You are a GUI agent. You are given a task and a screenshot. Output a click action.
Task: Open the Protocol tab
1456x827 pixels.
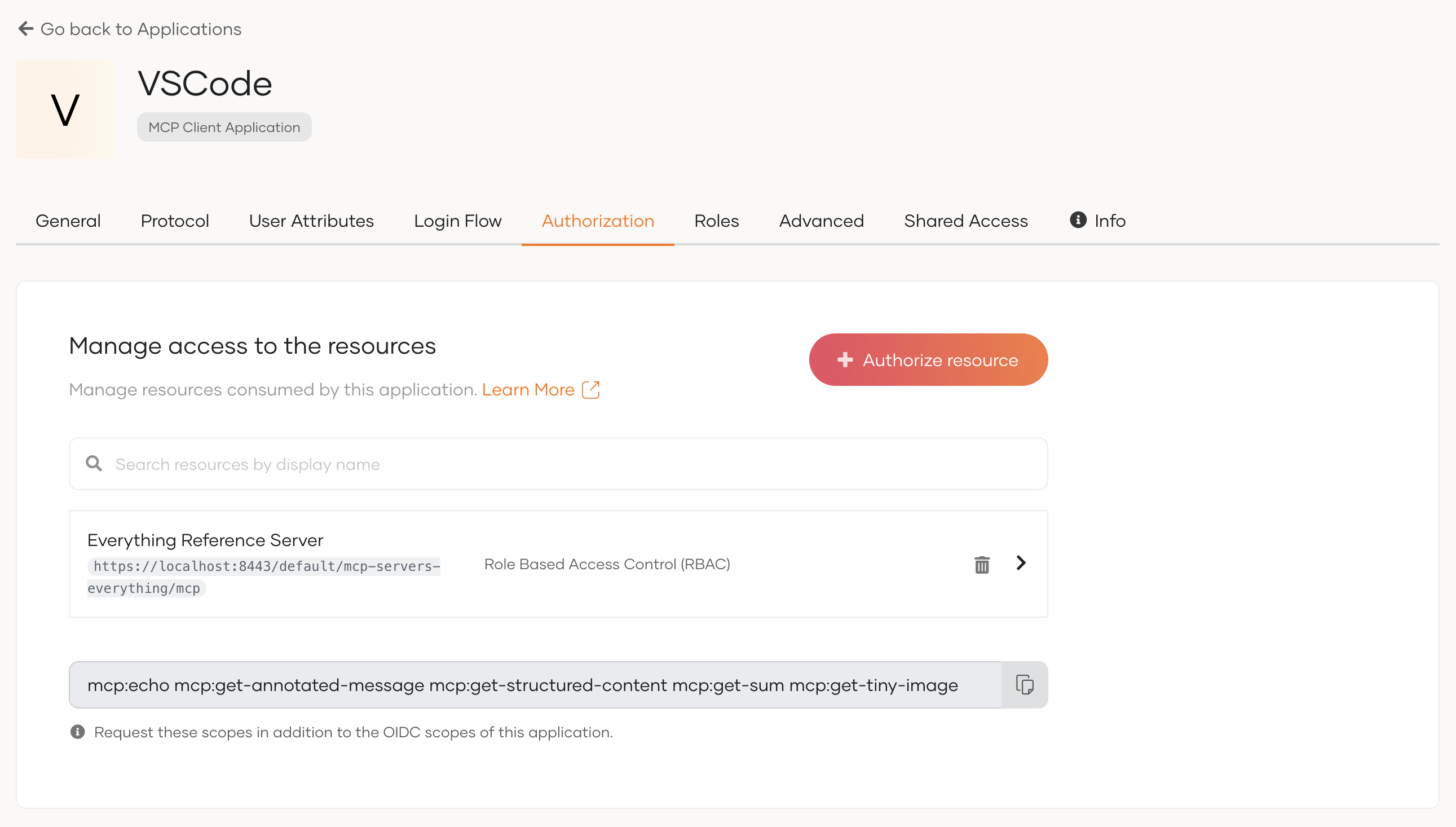coord(175,221)
